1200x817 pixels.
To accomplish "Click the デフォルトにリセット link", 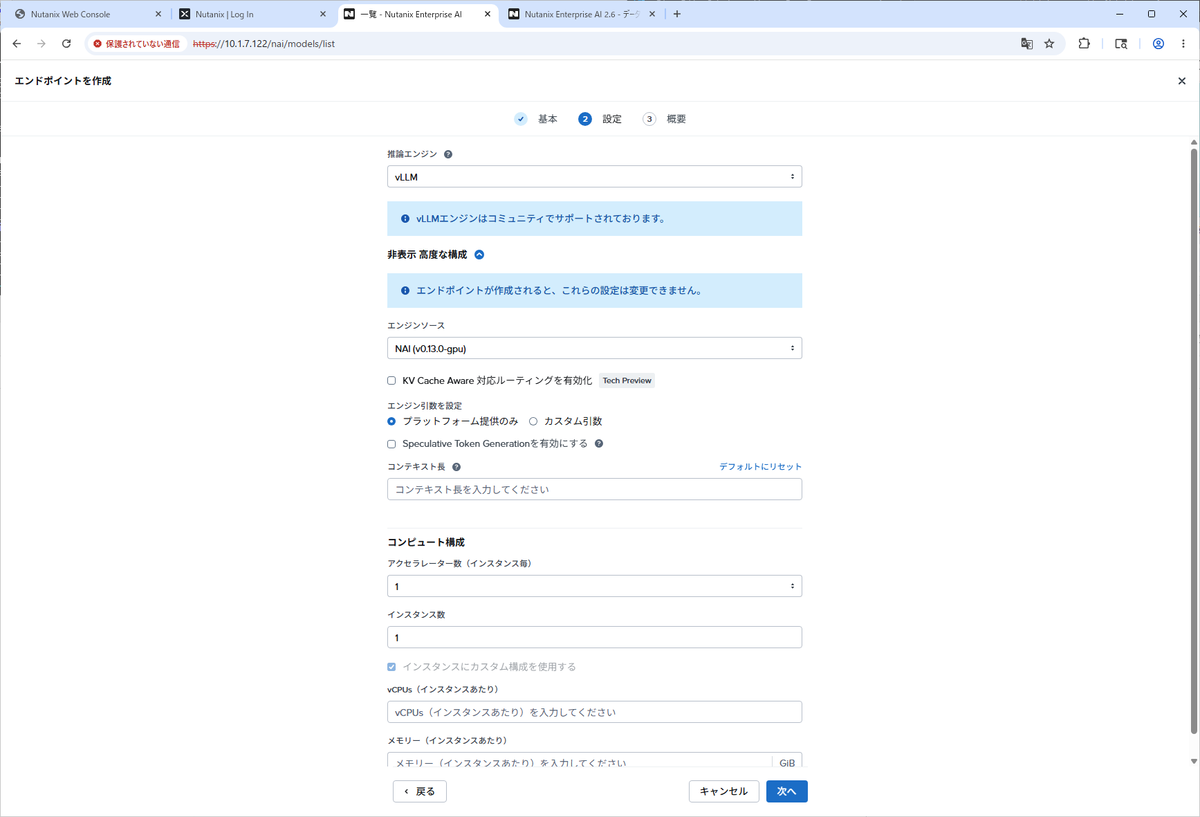I will coord(760,467).
